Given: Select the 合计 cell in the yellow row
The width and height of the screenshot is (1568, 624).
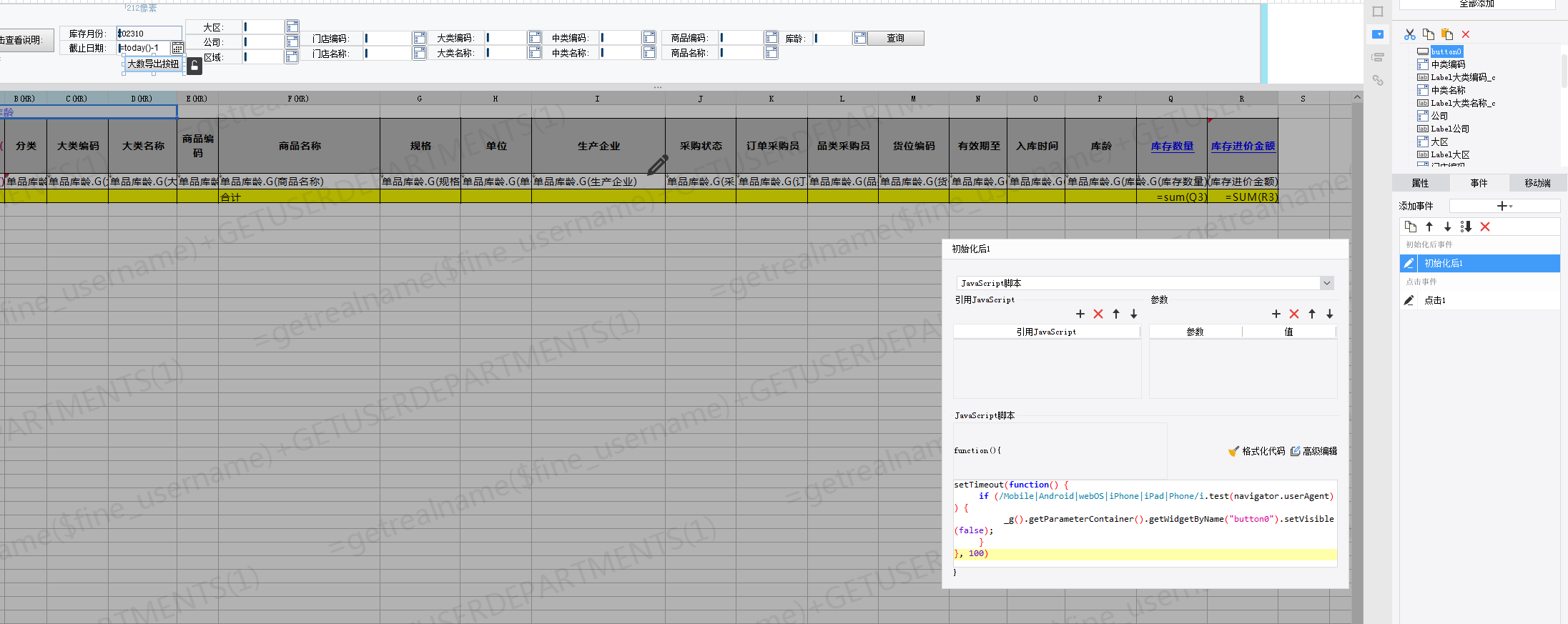Looking at the screenshot, I should point(299,197).
